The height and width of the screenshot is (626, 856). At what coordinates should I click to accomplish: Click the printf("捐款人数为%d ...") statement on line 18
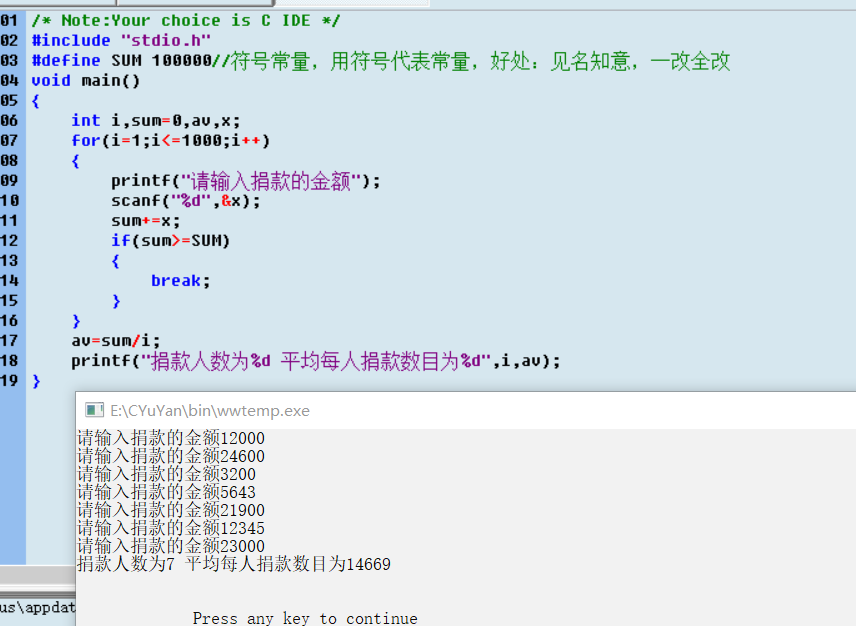pyautogui.click(x=316, y=361)
